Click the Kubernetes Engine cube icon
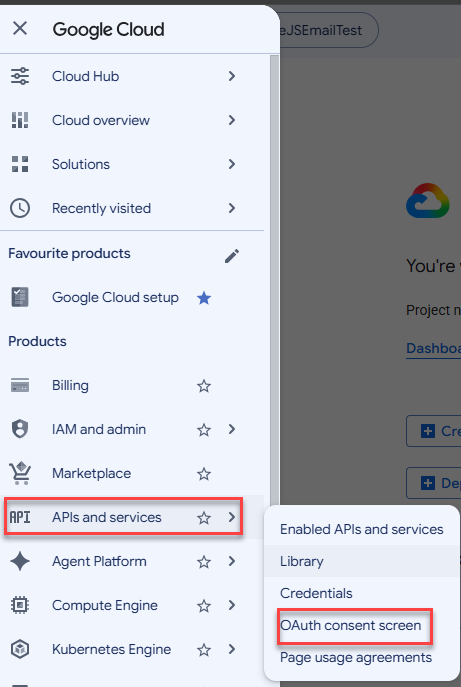 click(x=20, y=649)
